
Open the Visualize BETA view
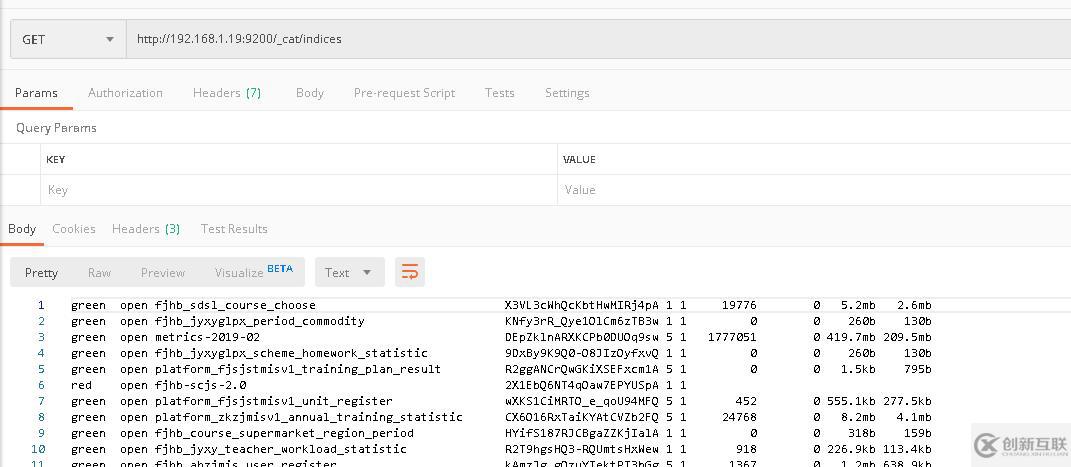click(x=254, y=272)
